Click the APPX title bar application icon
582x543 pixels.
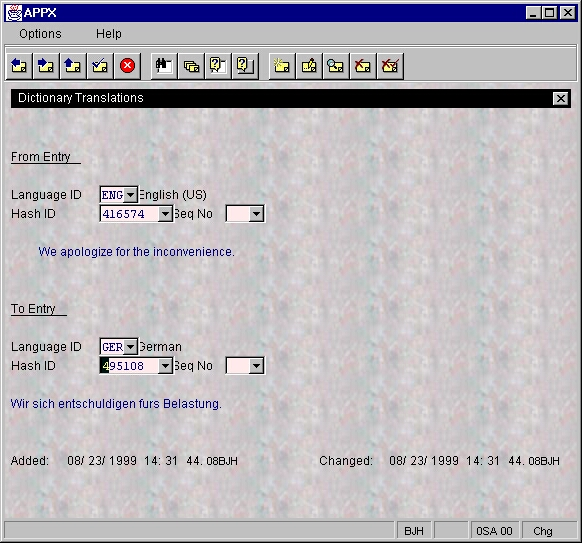click(x=14, y=13)
